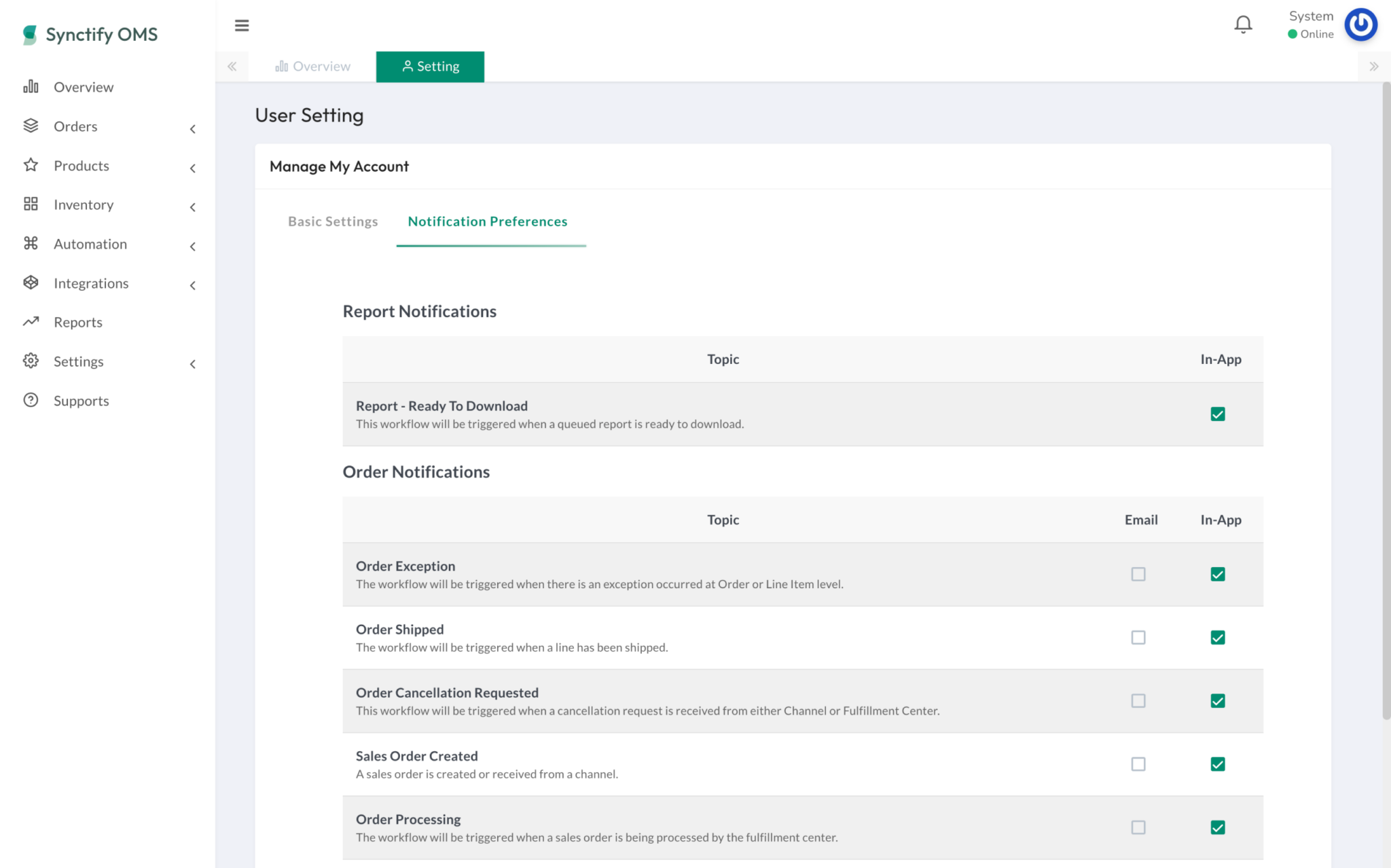The width and height of the screenshot is (1391, 868).
Task: Click the Orders layers icon
Action: click(31, 126)
